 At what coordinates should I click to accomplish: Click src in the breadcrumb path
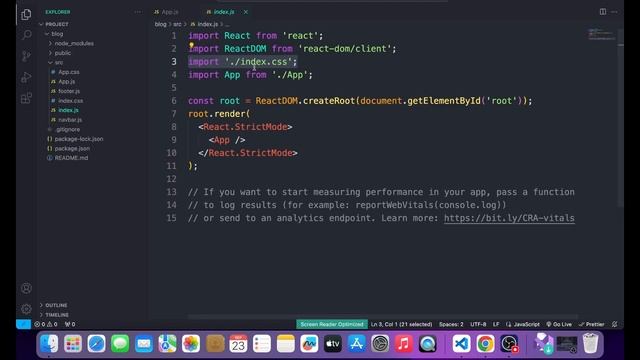click(177, 24)
